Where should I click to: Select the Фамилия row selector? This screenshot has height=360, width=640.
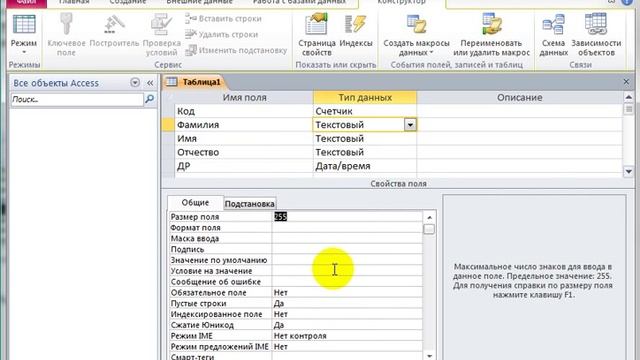click(168, 125)
